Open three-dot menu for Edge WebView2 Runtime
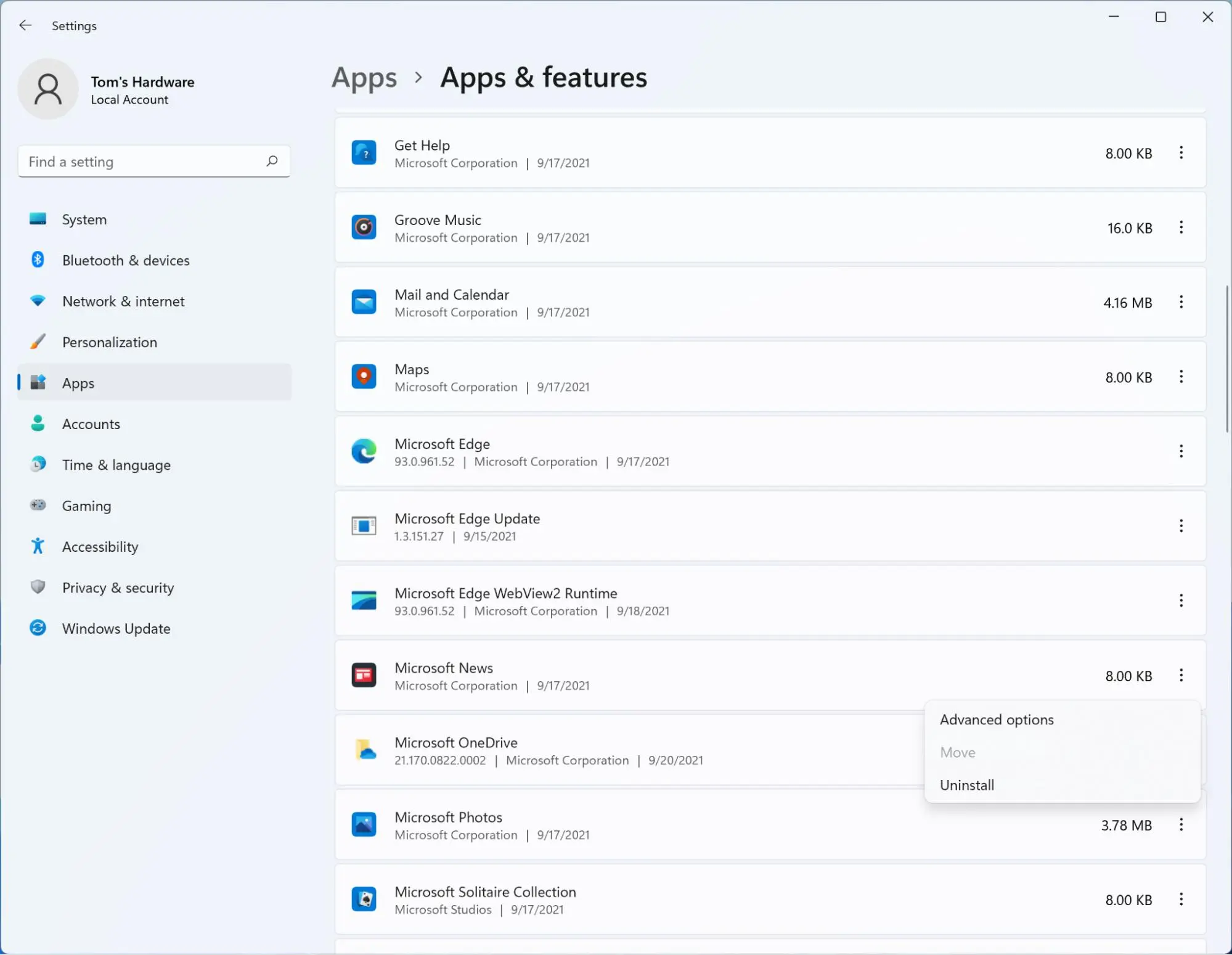1232x955 pixels. (1181, 600)
